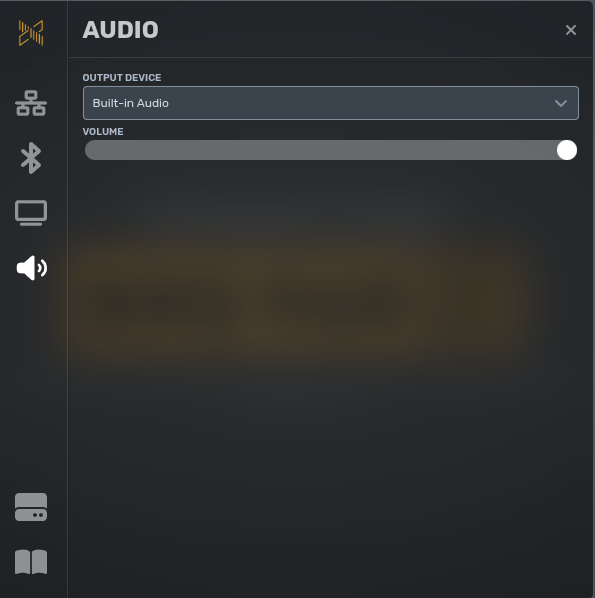Click the volume slider's white handle
595x598 pixels.
[x=566, y=150]
